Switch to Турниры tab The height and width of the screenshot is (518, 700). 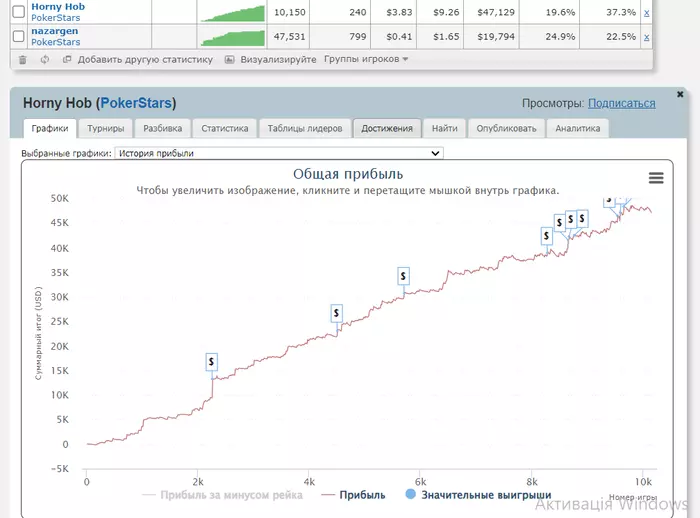coord(105,128)
